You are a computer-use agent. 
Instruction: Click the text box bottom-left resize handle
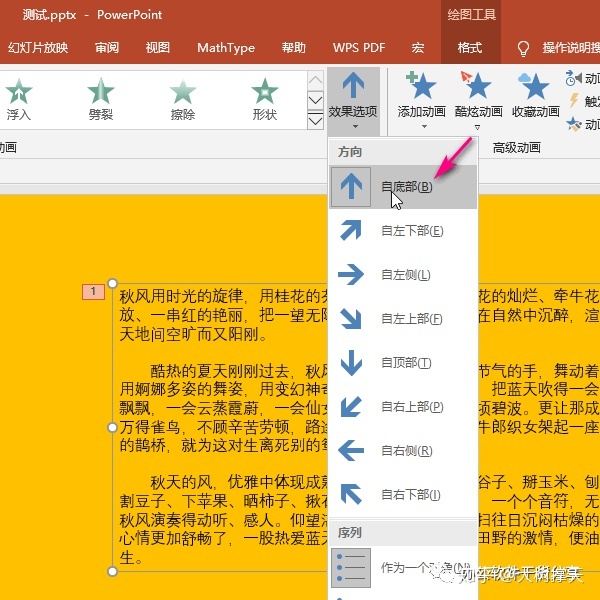coord(112,571)
